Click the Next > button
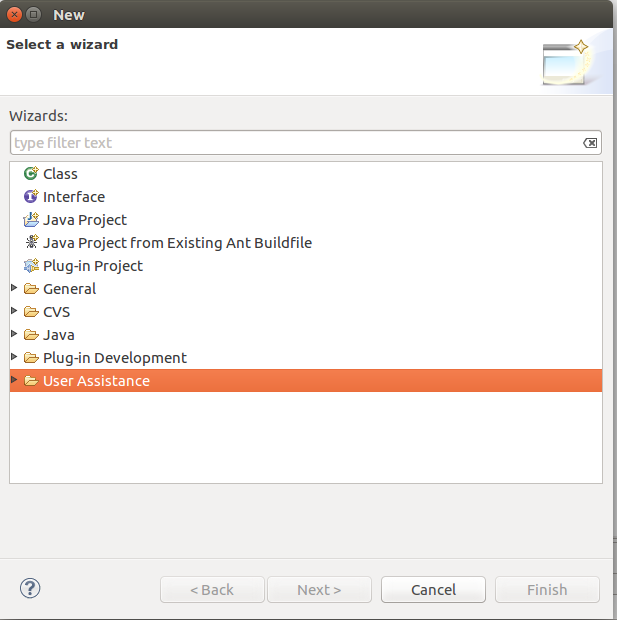This screenshot has height=620, width=617. click(319, 590)
